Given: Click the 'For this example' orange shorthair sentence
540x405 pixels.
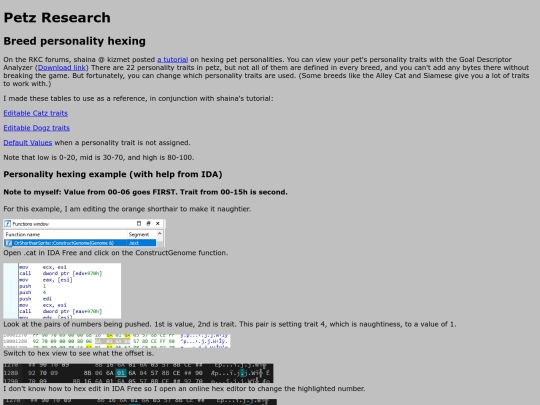Looking at the screenshot, I should pos(127,209).
